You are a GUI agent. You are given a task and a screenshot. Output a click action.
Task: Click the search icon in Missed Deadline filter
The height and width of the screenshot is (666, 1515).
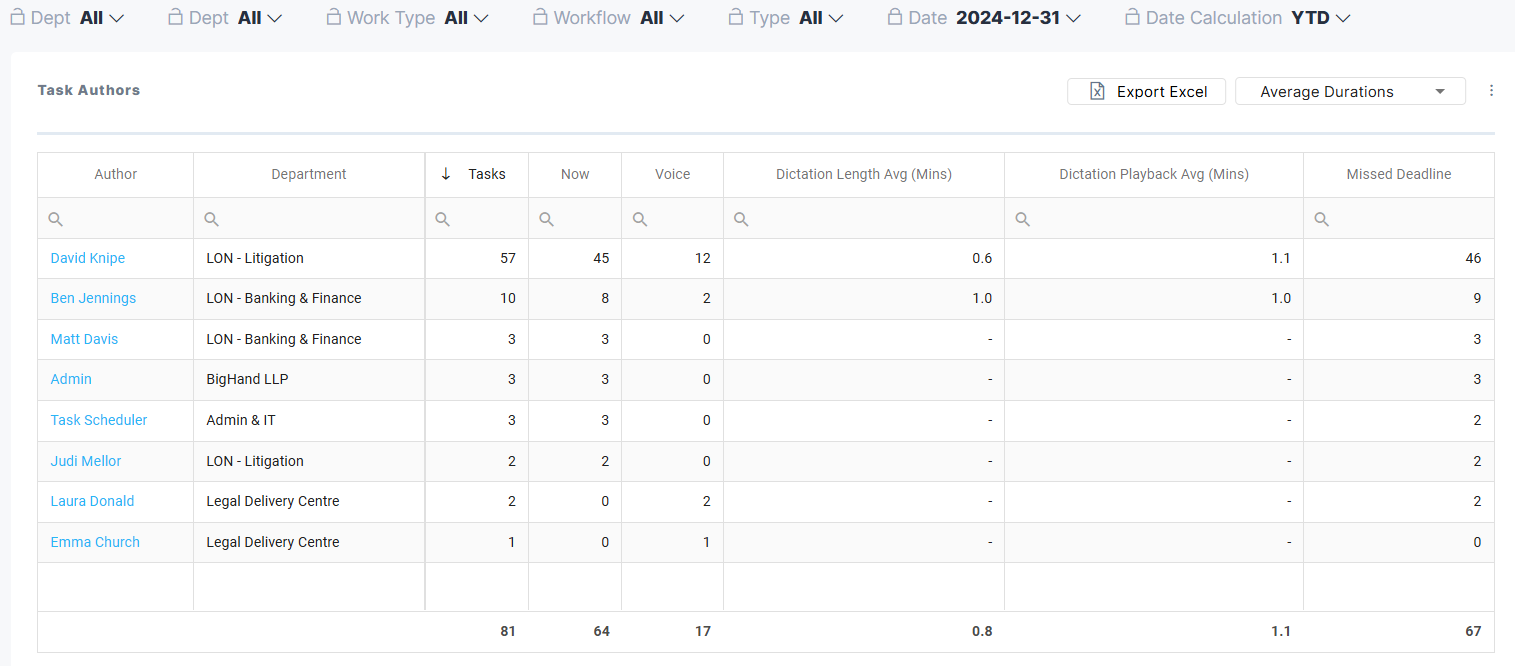click(1322, 219)
